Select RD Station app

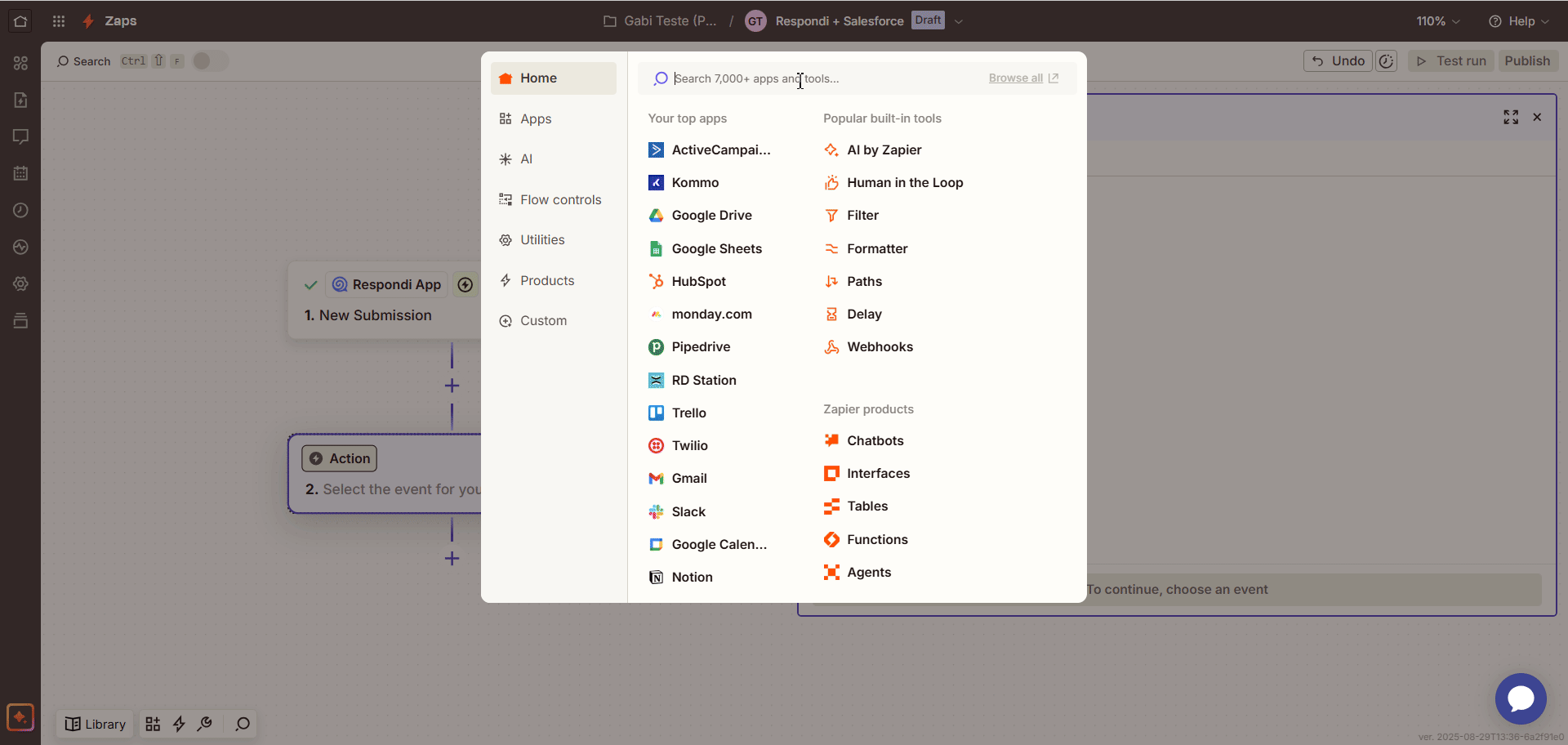click(x=693, y=381)
